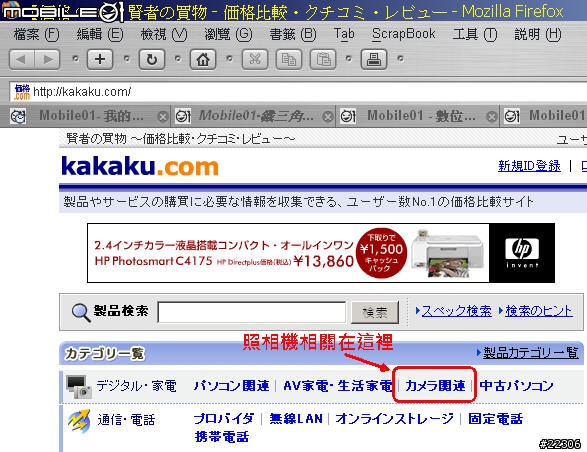This screenshot has height=452, width=587.
Task: Open the 携帯電話 link
Action: point(222,437)
